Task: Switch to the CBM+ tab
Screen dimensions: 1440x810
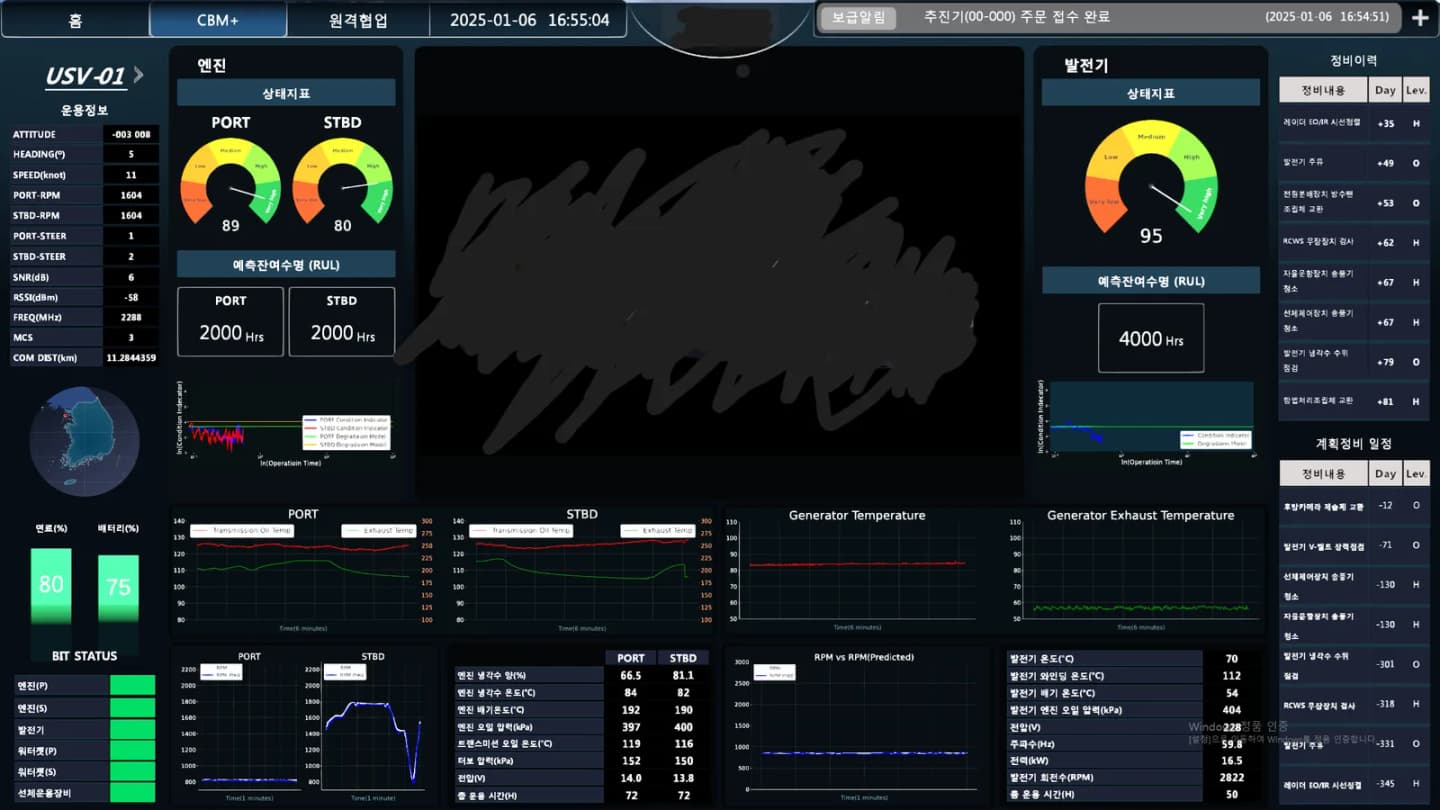Action: click(218, 20)
